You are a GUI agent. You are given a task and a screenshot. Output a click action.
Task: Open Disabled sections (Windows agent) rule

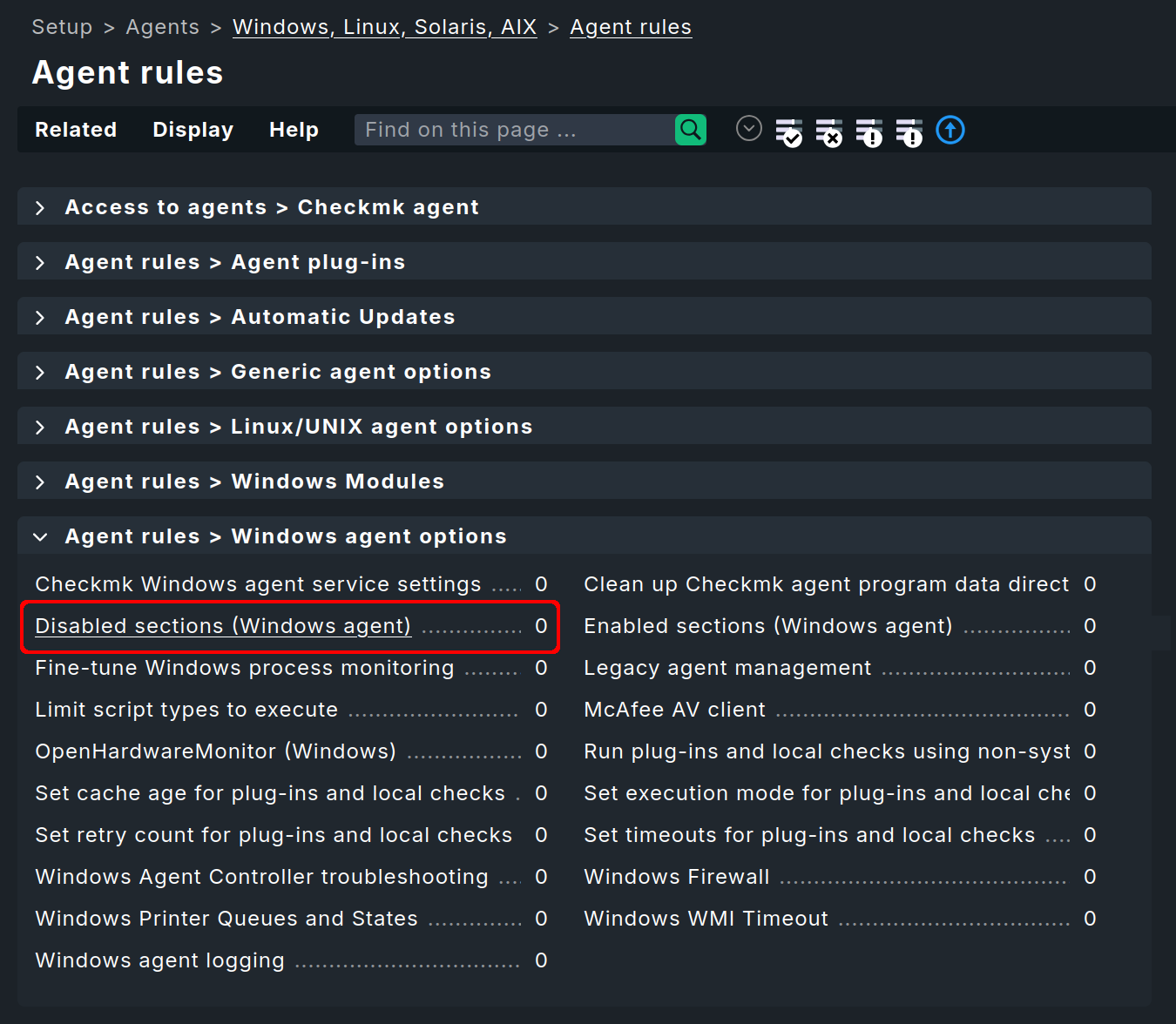(222, 625)
